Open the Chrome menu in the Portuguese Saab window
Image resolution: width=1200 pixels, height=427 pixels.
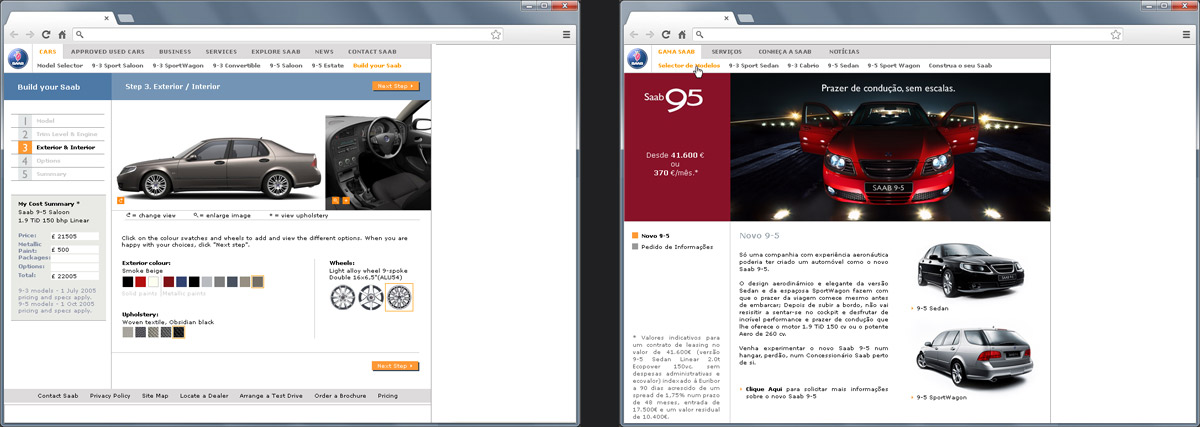pyautogui.click(x=1182, y=34)
